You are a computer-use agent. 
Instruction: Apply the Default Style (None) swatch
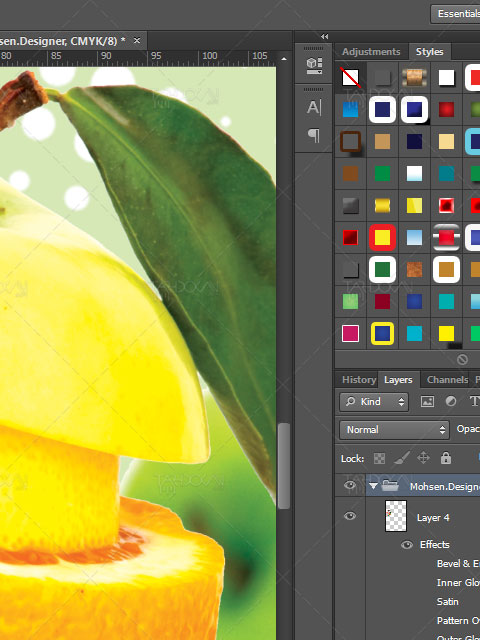(350, 77)
